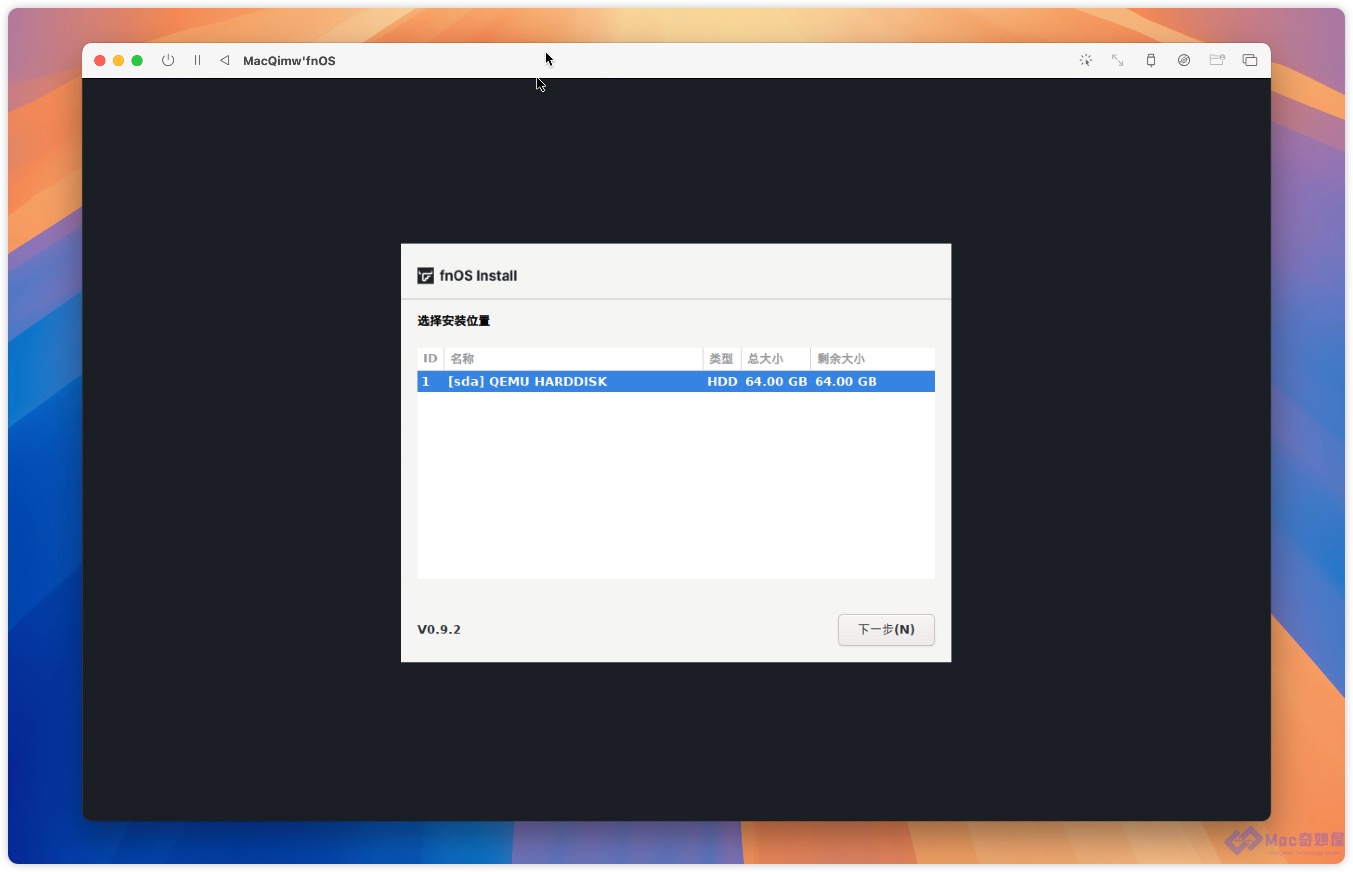Click the 类型 column header
1353x872 pixels.
coord(721,358)
